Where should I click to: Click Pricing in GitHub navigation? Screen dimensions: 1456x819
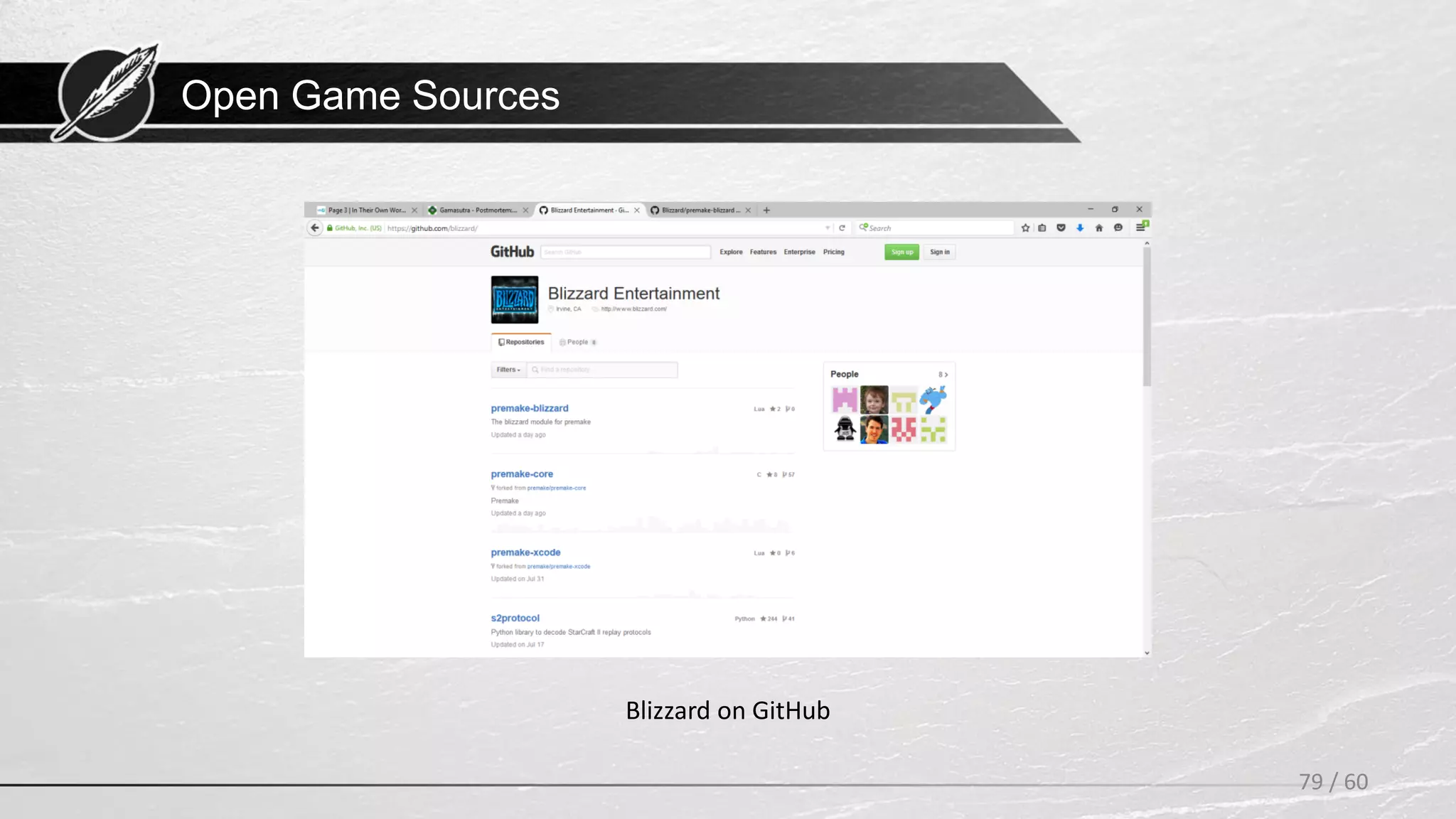coord(834,252)
